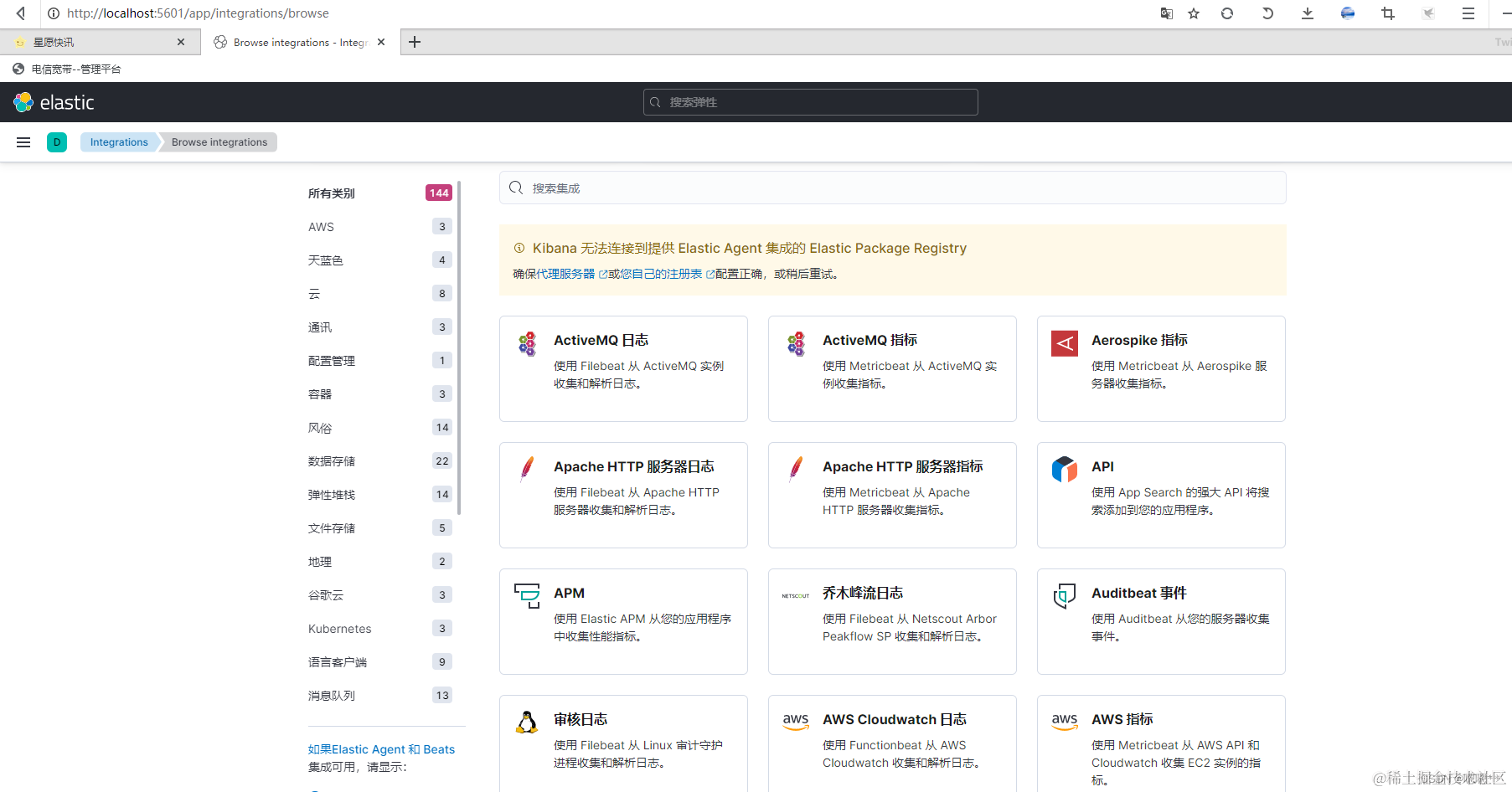1512x792 pixels.
Task: Click the aws logo on AWS Cloudwatch 日志
Action: (x=796, y=723)
